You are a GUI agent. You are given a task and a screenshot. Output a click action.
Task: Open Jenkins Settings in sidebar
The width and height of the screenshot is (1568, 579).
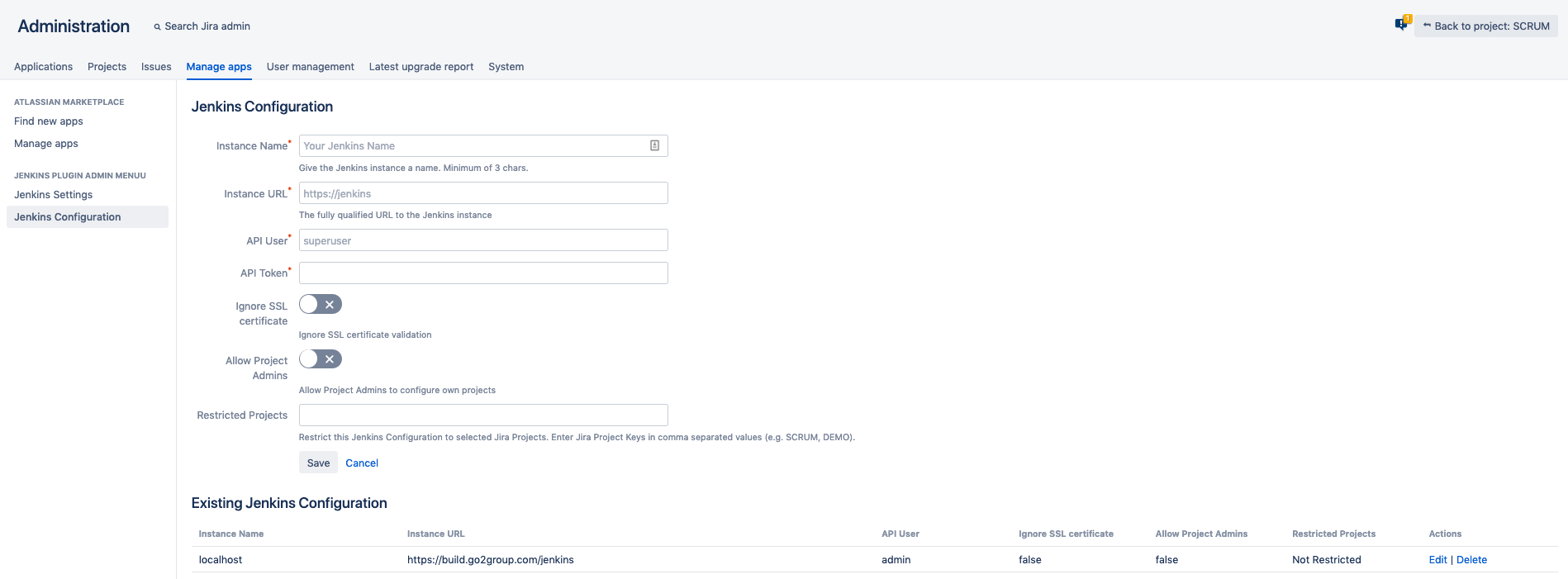tap(53, 195)
